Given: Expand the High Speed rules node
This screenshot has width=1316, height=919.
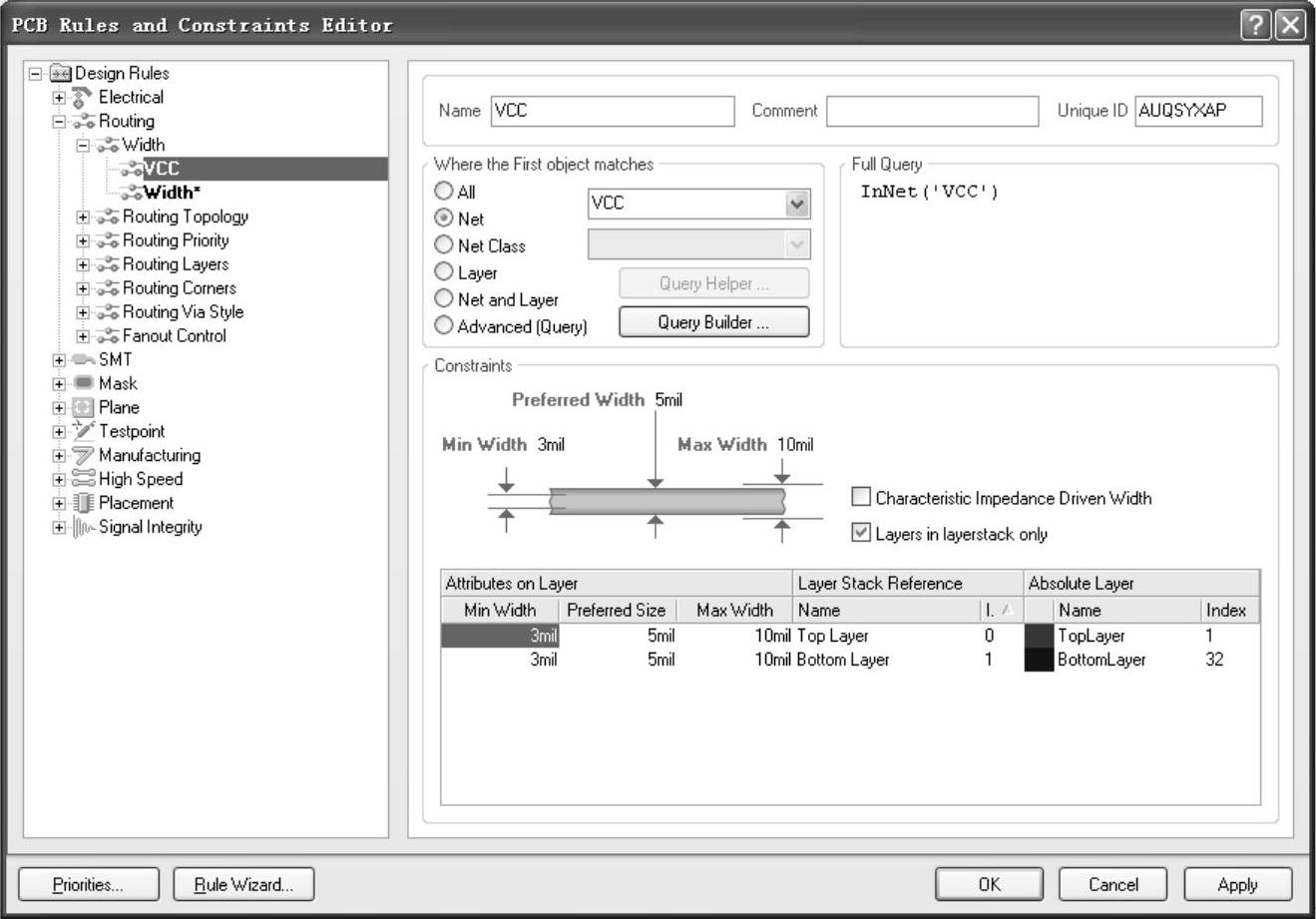Looking at the screenshot, I should click(x=60, y=480).
